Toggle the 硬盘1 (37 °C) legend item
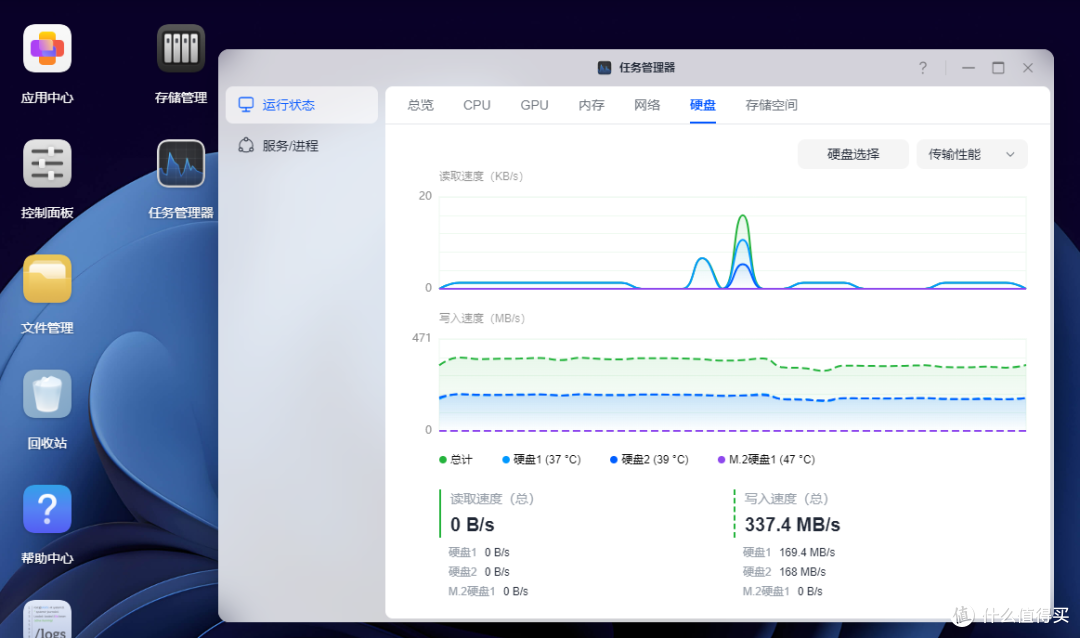Image resolution: width=1080 pixels, height=638 pixels. click(x=541, y=460)
